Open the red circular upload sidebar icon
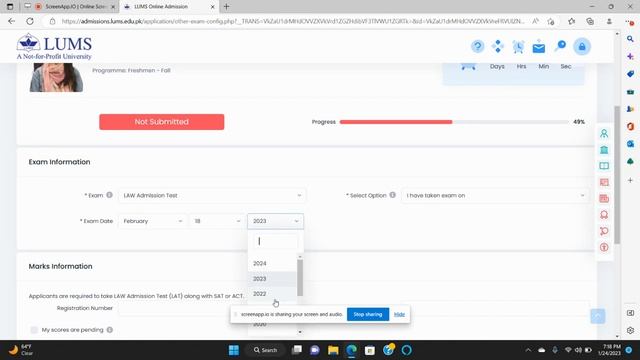Image resolution: width=640 pixels, height=360 pixels. (x=604, y=247)
